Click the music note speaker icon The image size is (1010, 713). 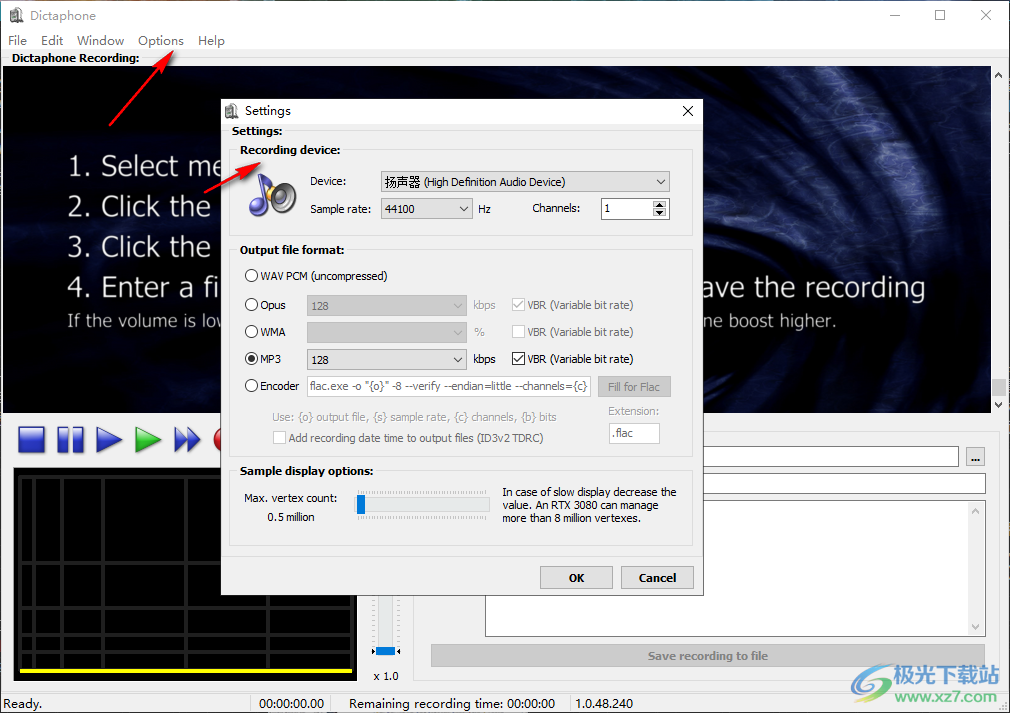(272, 194)
